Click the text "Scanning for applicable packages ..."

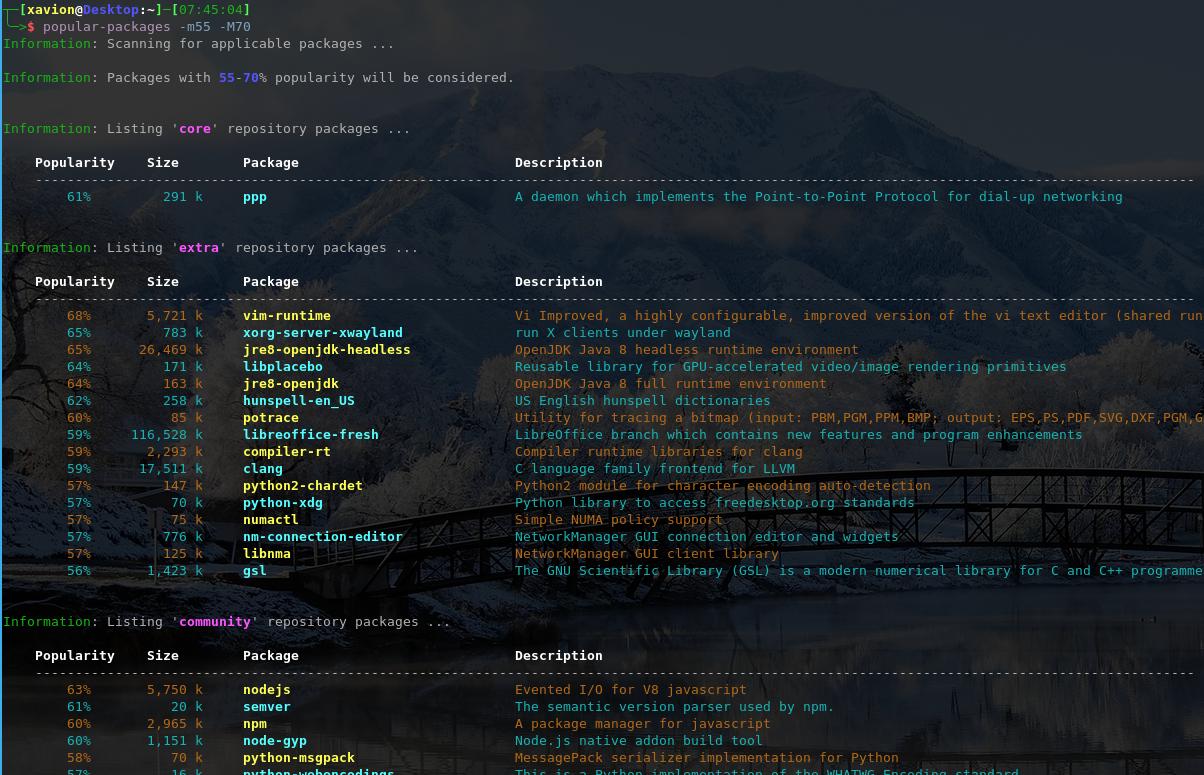pyautogui.click(x=251, y=44)
